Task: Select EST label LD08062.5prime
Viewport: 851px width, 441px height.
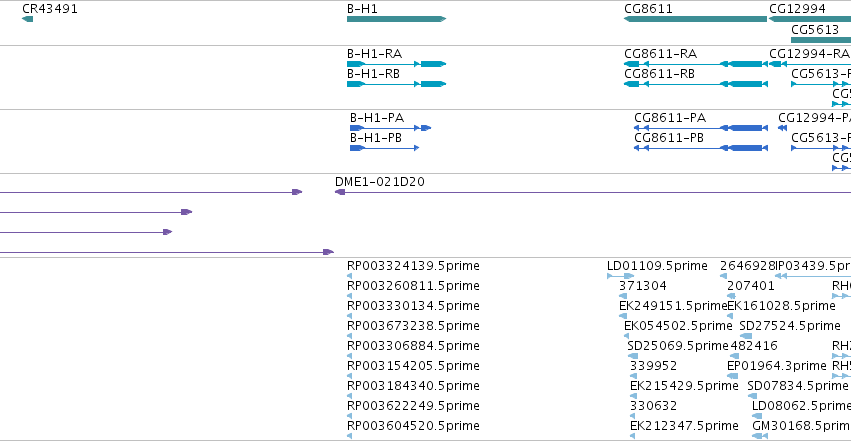Action: (x=802, y=406)
